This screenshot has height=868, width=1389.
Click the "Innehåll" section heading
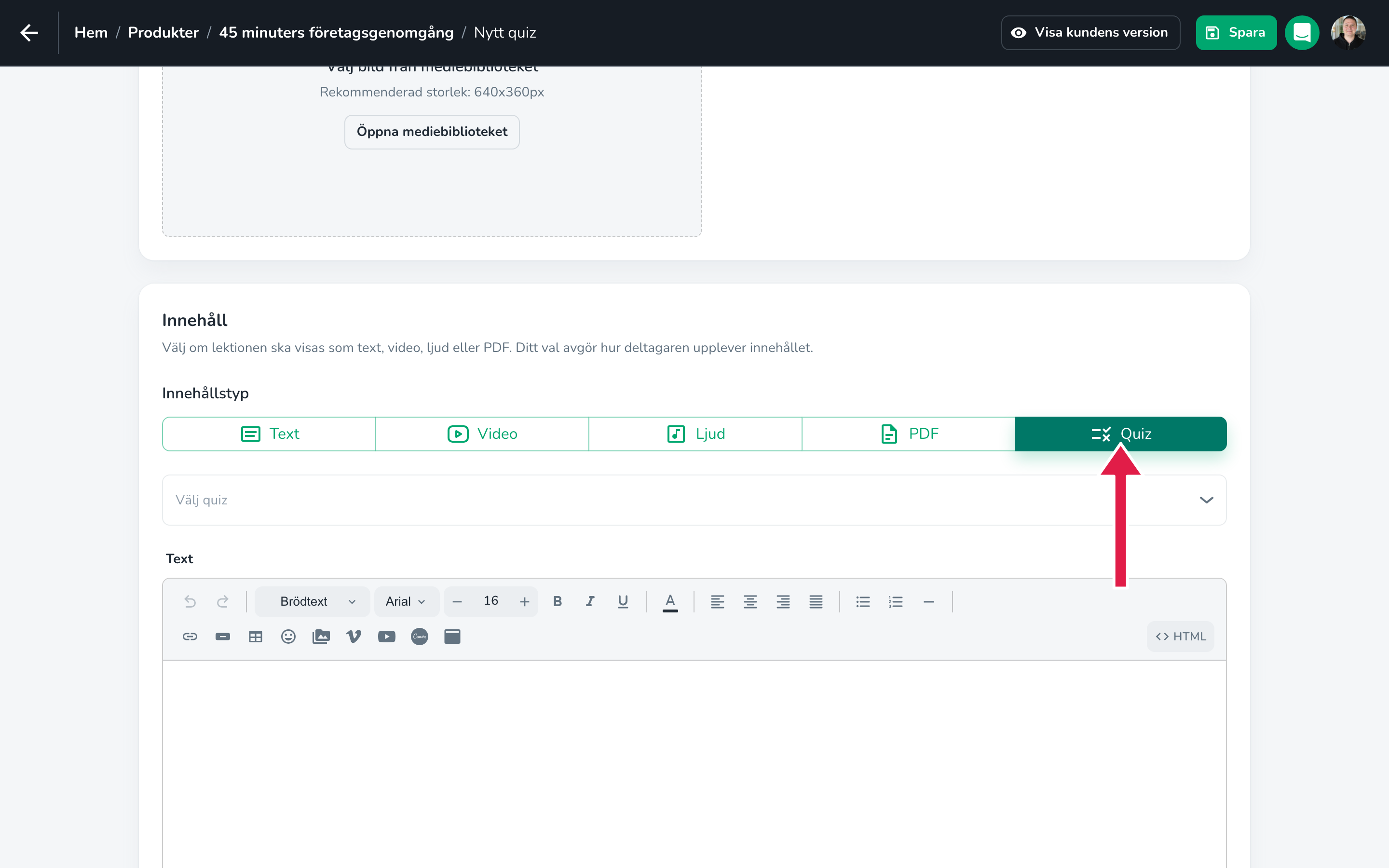194,320
